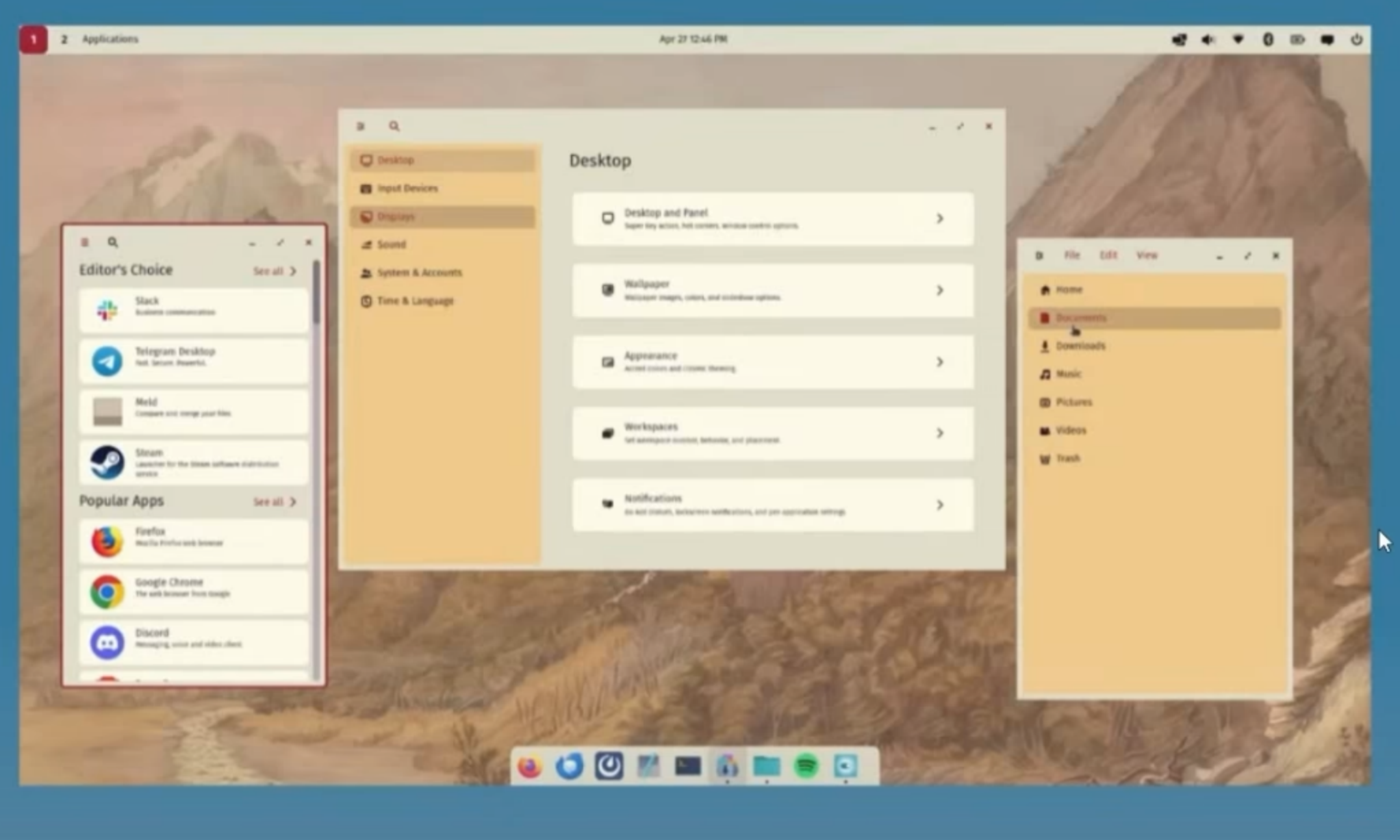Open Time & Language settings
Viewport: 1400px width, 840px height.
tap(415, 301)
